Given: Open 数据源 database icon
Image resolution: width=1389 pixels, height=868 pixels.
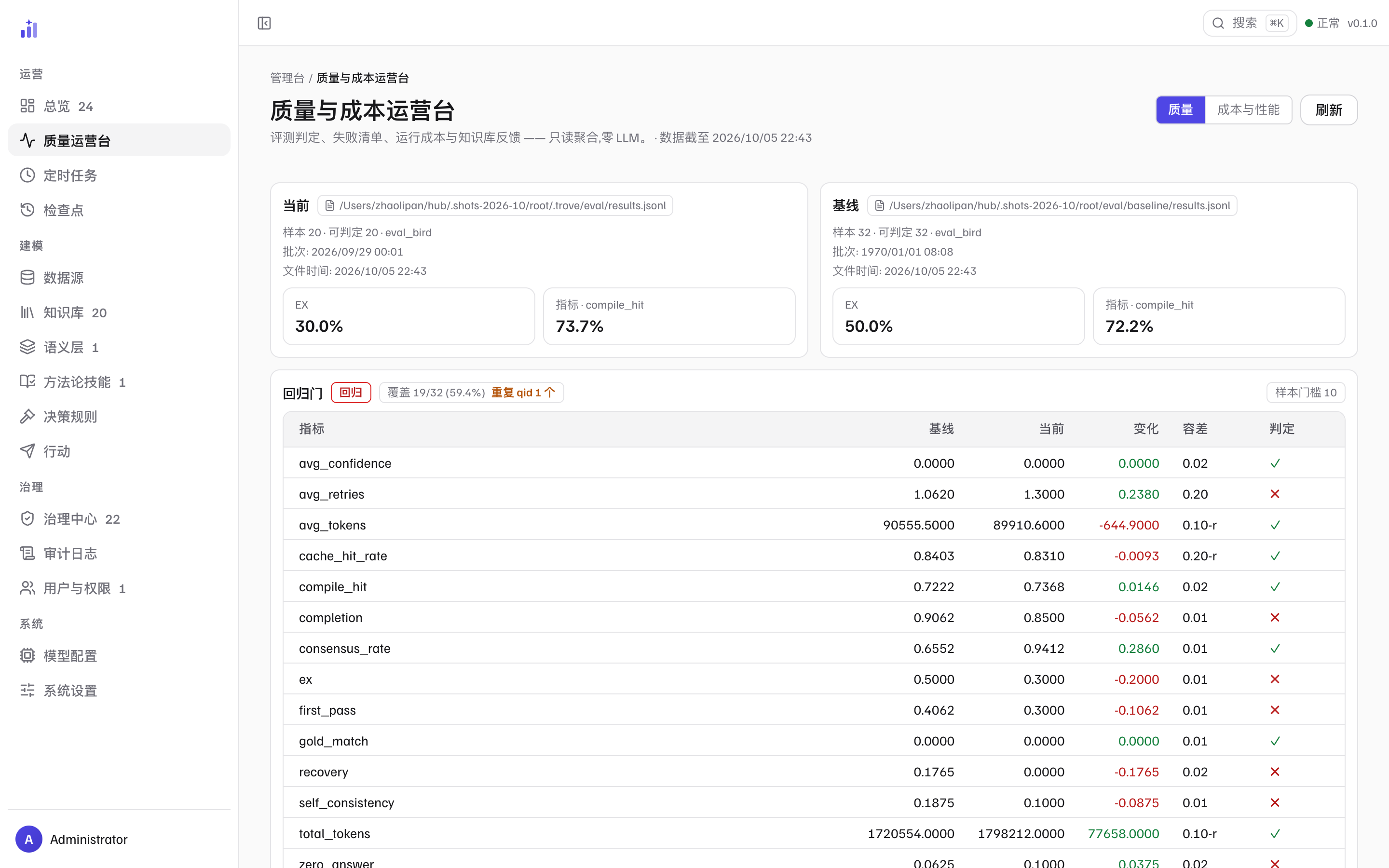Looking at the screenshot, I should [x=27, y=277].
